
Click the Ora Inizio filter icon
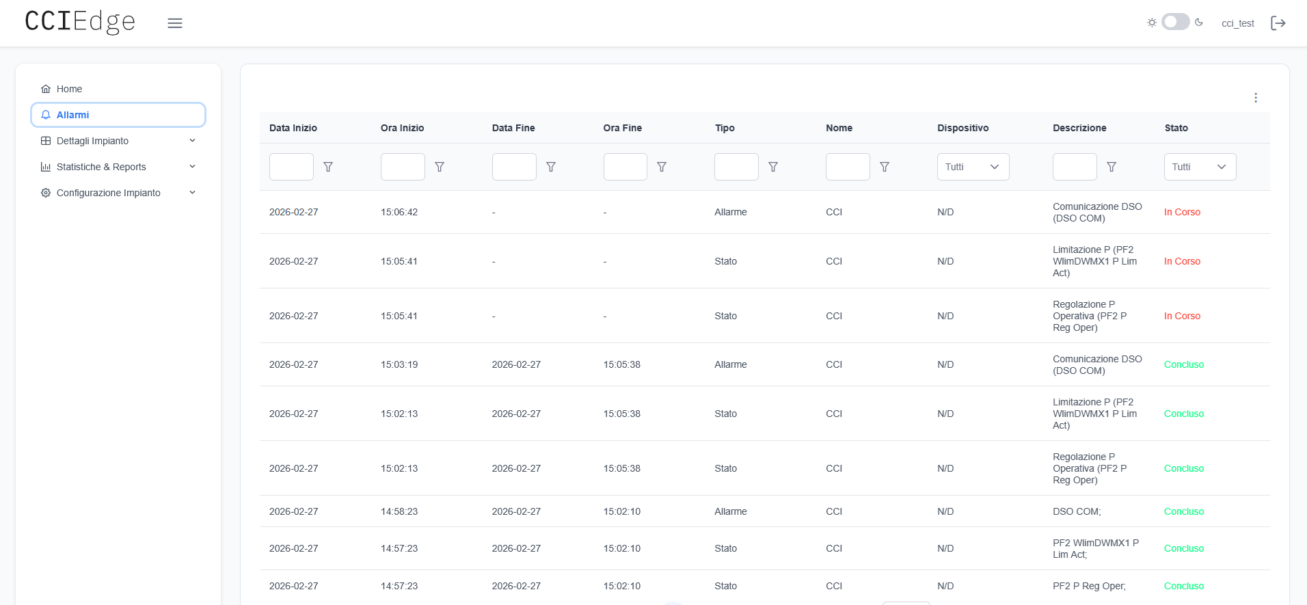tap(439, 167)
